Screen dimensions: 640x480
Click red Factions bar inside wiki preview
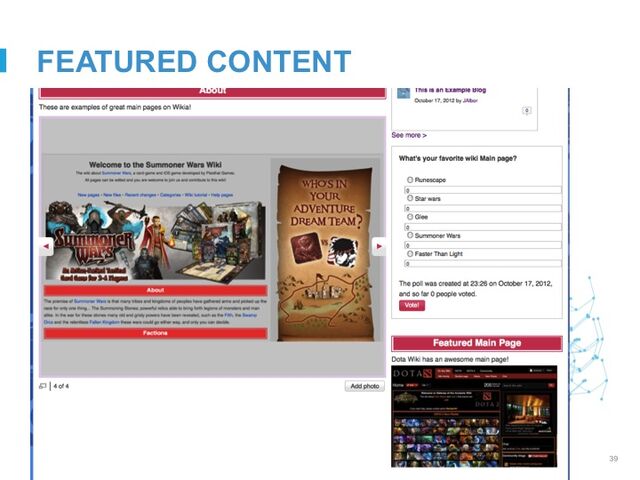(x=156, y=333)
